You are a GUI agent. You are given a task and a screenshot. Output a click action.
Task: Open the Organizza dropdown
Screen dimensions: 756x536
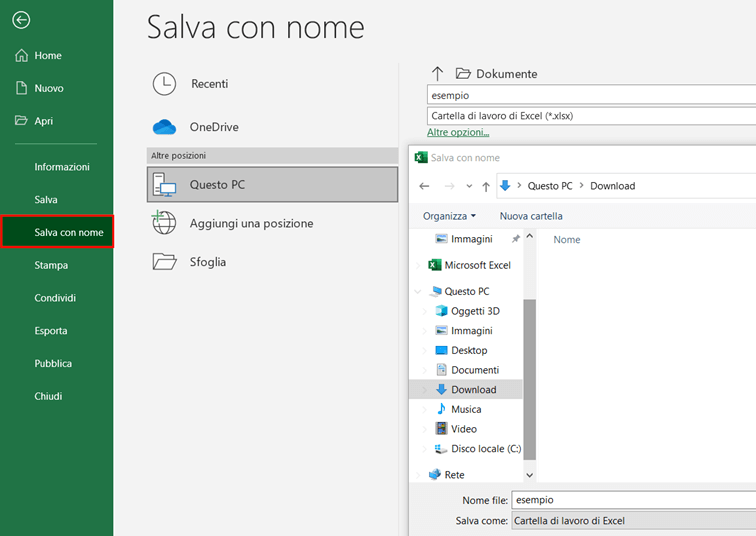coord(449,216)
